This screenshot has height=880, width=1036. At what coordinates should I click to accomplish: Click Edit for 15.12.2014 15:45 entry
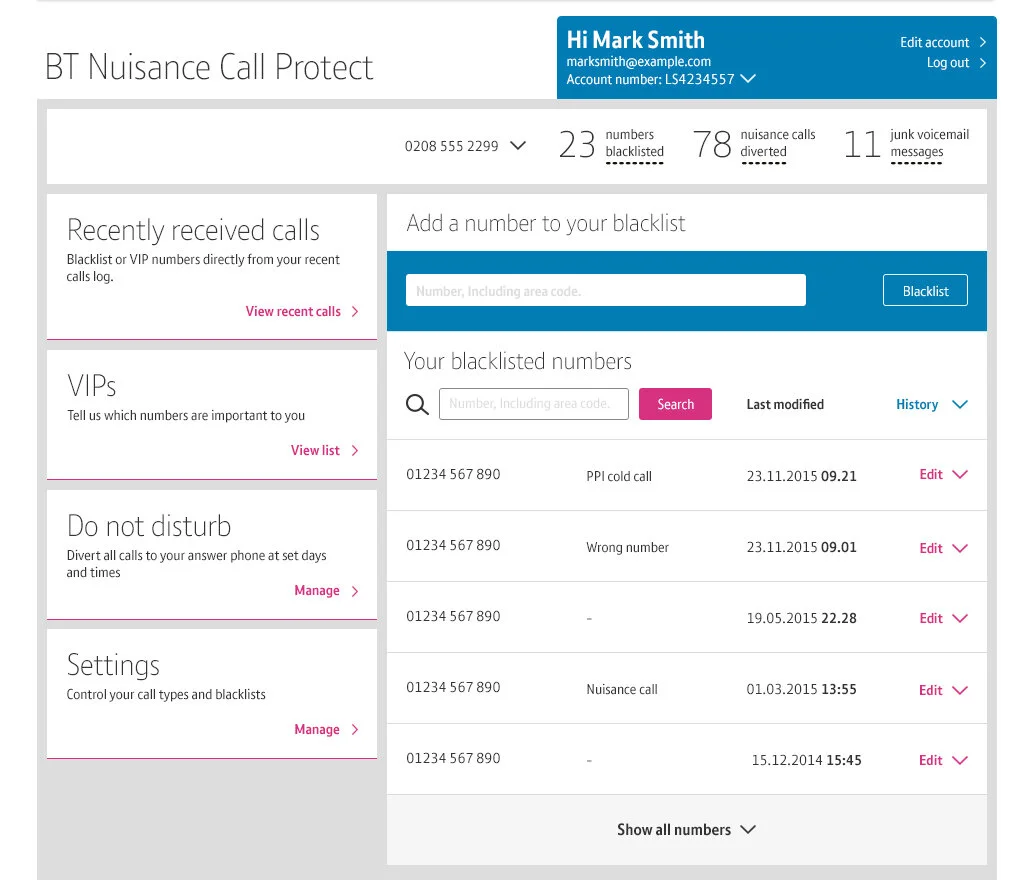click(x=931, y=760)
